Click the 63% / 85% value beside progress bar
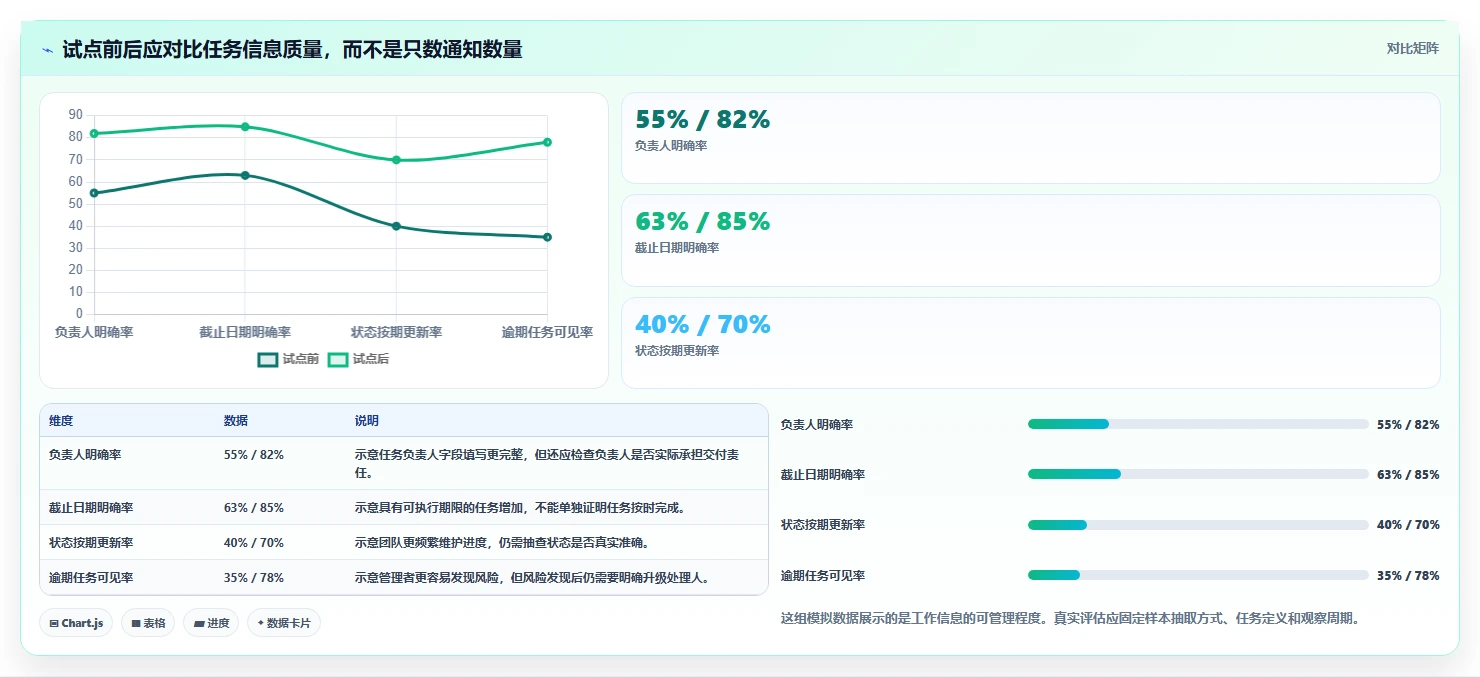This screenshot has width=1480, height=677. click(x=1408, y=474)
